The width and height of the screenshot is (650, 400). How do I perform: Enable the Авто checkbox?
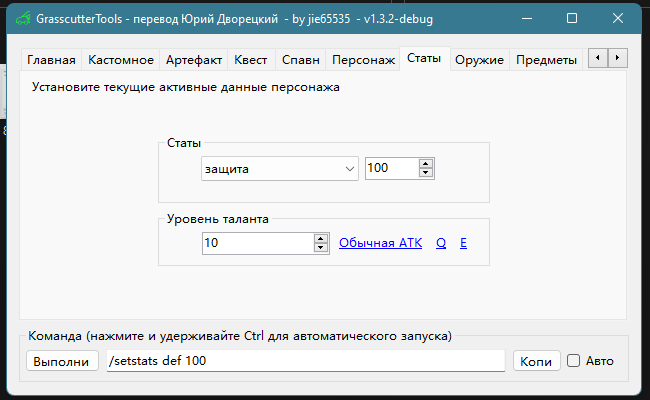coord(574,361)
